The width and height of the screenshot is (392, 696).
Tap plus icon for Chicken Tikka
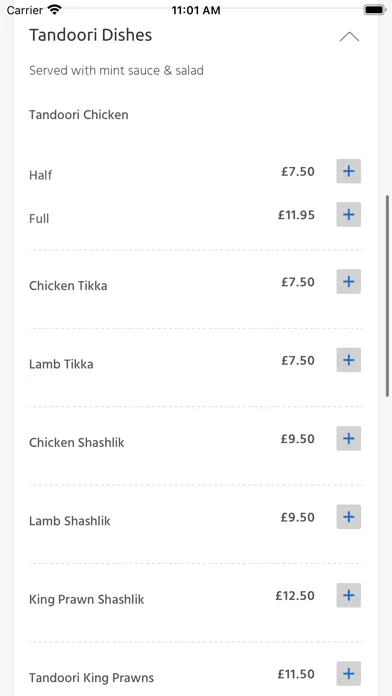tap(348, 281)
